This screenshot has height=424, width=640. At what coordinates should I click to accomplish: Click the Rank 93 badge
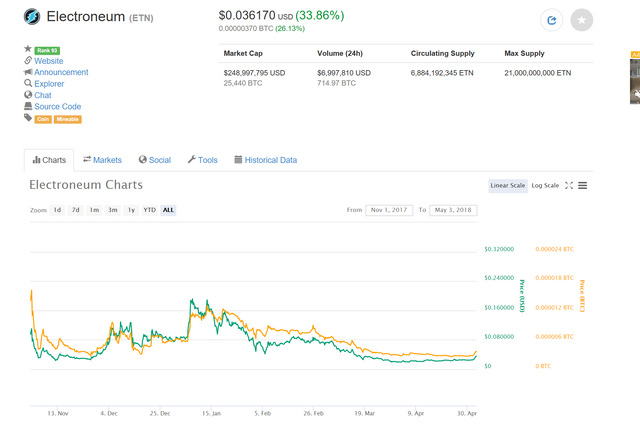47,51
